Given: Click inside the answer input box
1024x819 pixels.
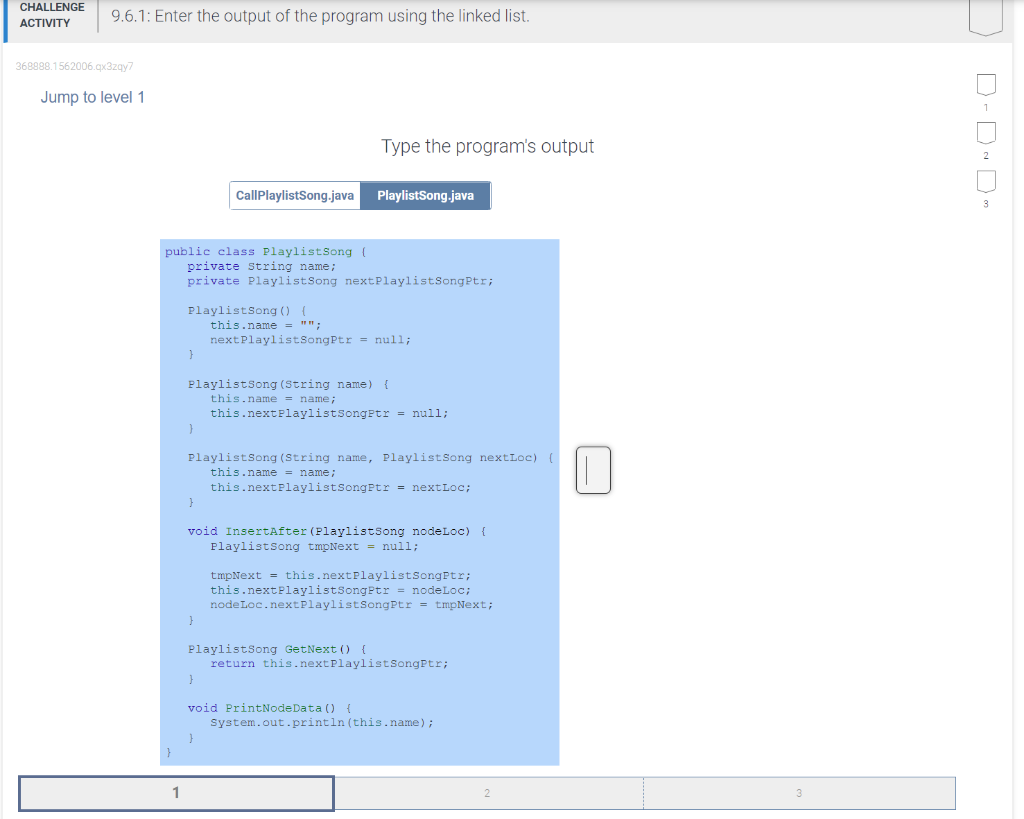Looking at the screenshot, I should click(x=593, y=470).
